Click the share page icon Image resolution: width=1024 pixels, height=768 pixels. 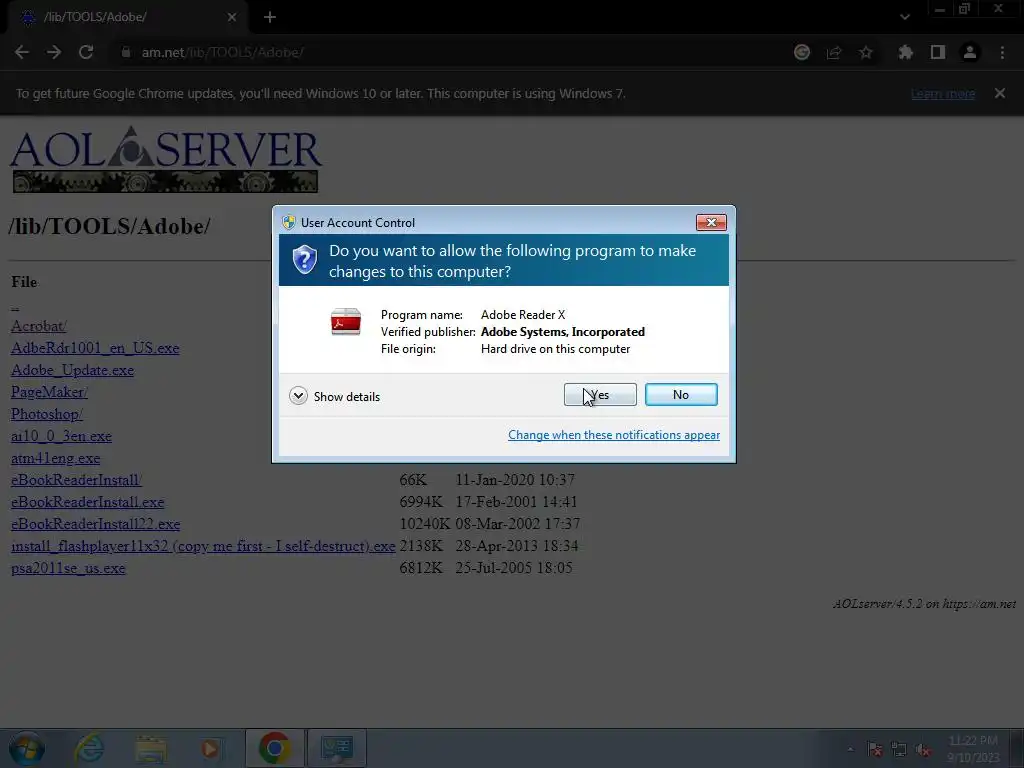pos(834,52)
